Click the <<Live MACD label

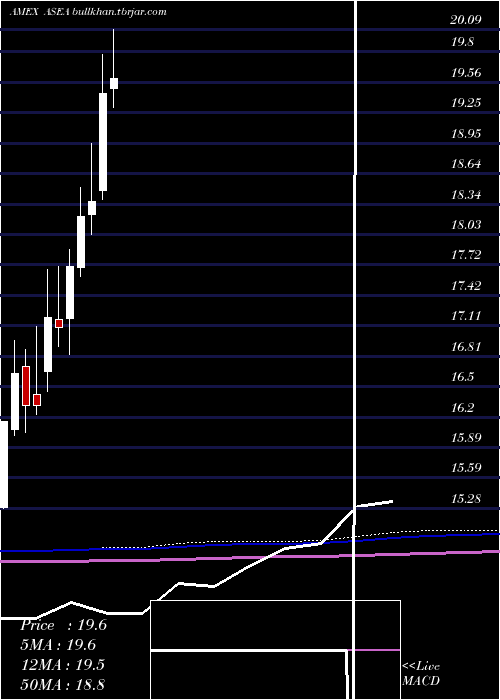[x=421, y=673]
